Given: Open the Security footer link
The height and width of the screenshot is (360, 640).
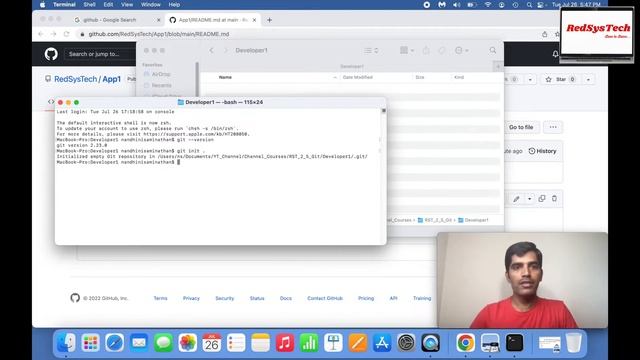Looking at the screenshot, I should (x=224, y=298).
